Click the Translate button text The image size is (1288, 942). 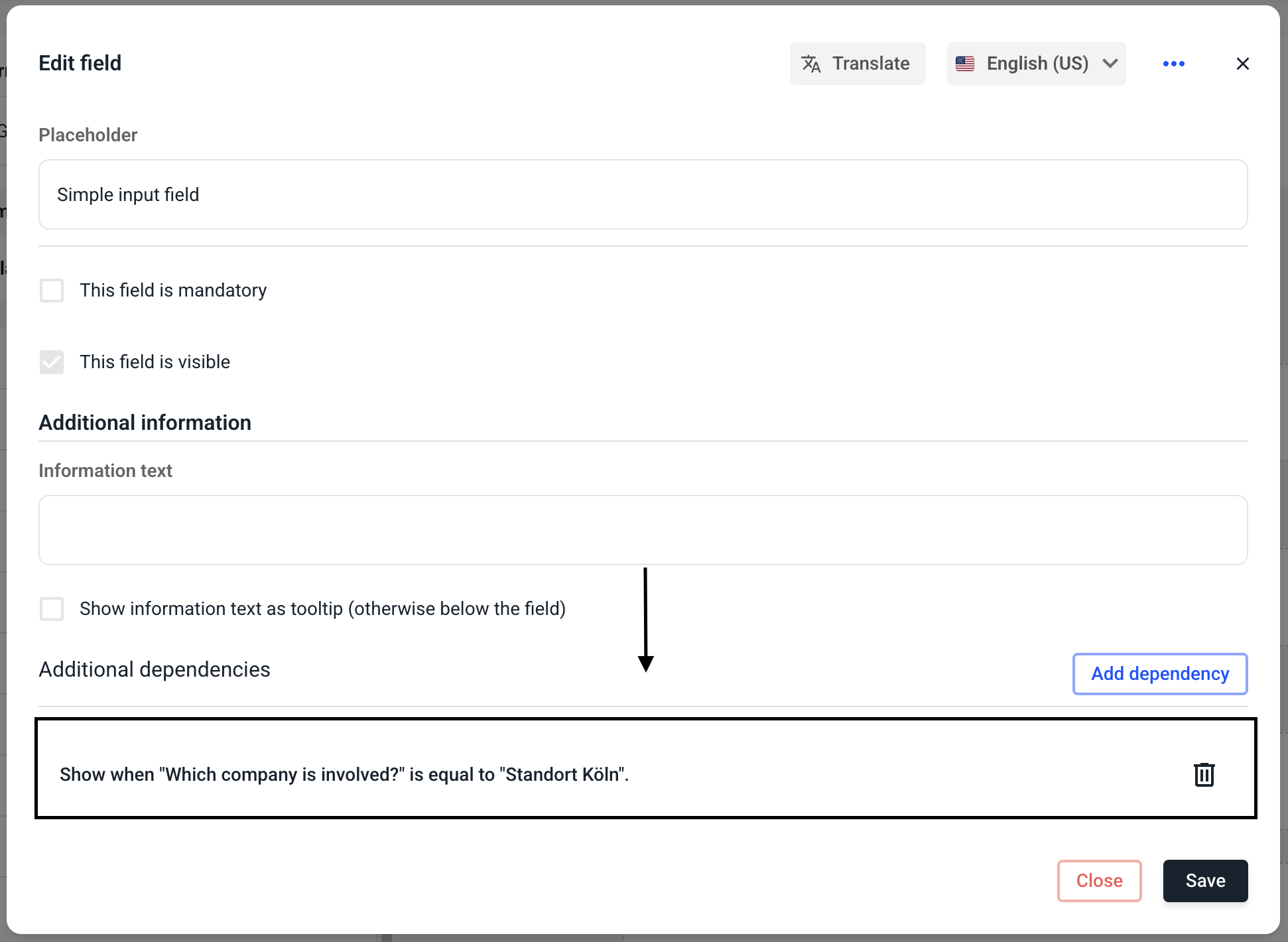click(871, 64)
